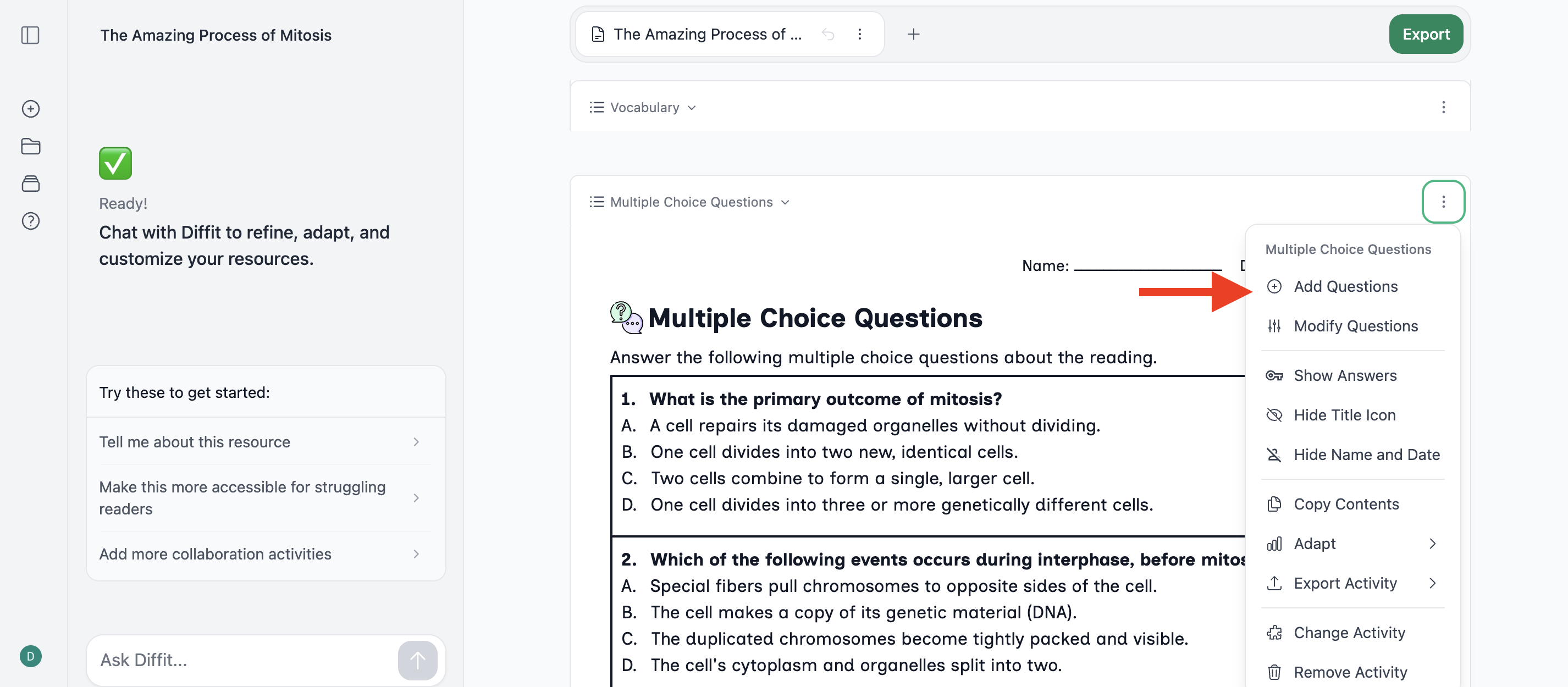Click the Name blank line field
Viewport: 1568px width, 687px height.
(x=1147, y=266)
